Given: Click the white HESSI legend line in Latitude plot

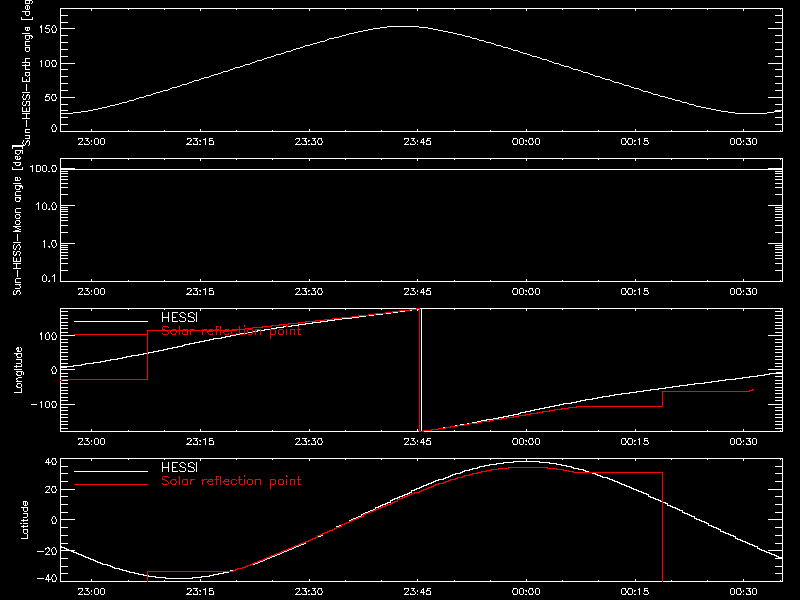Looking at the screenshot, I should point(111,471).
